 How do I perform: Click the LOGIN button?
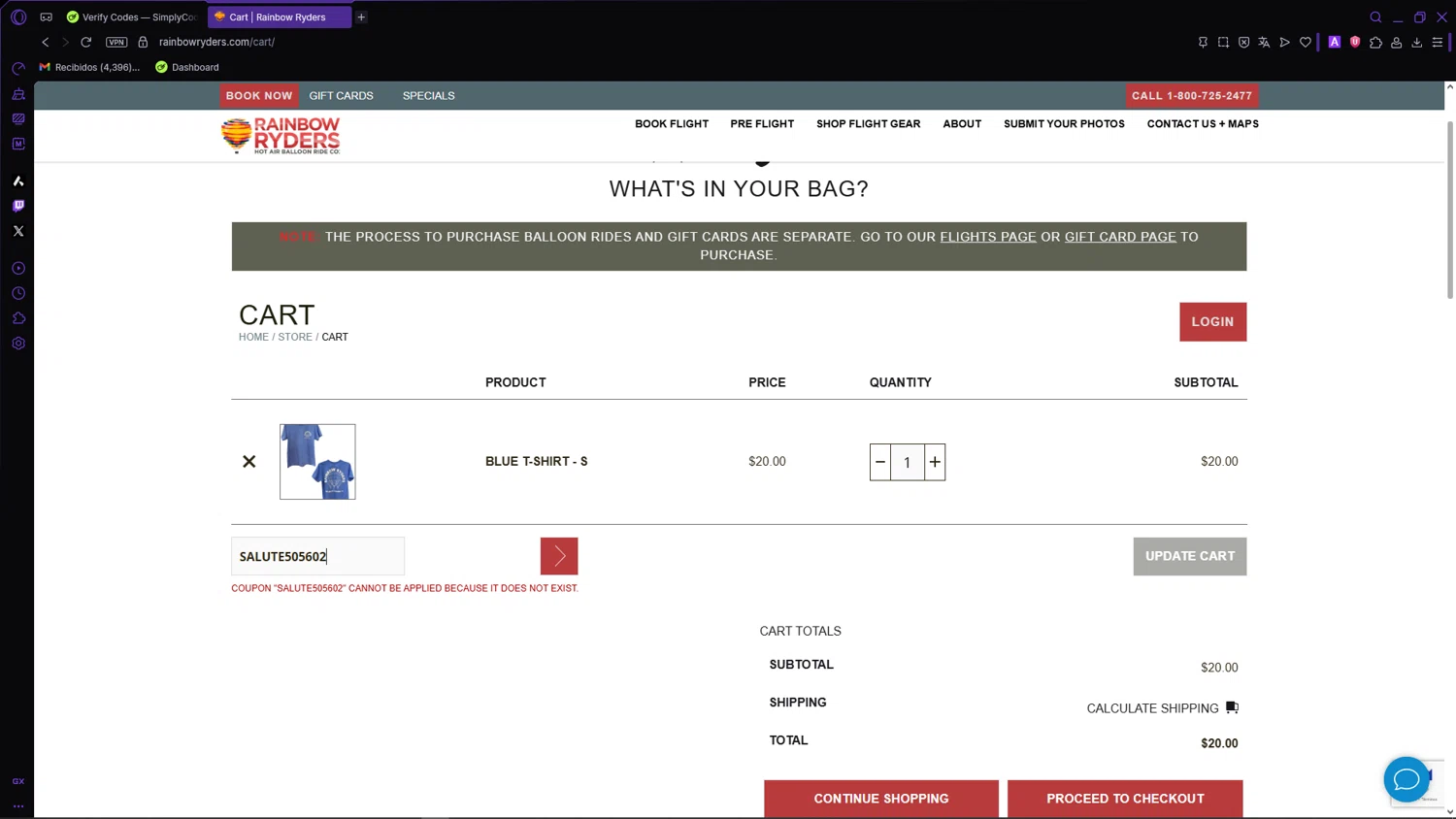pyautogui.click(x=1212, y=322)
